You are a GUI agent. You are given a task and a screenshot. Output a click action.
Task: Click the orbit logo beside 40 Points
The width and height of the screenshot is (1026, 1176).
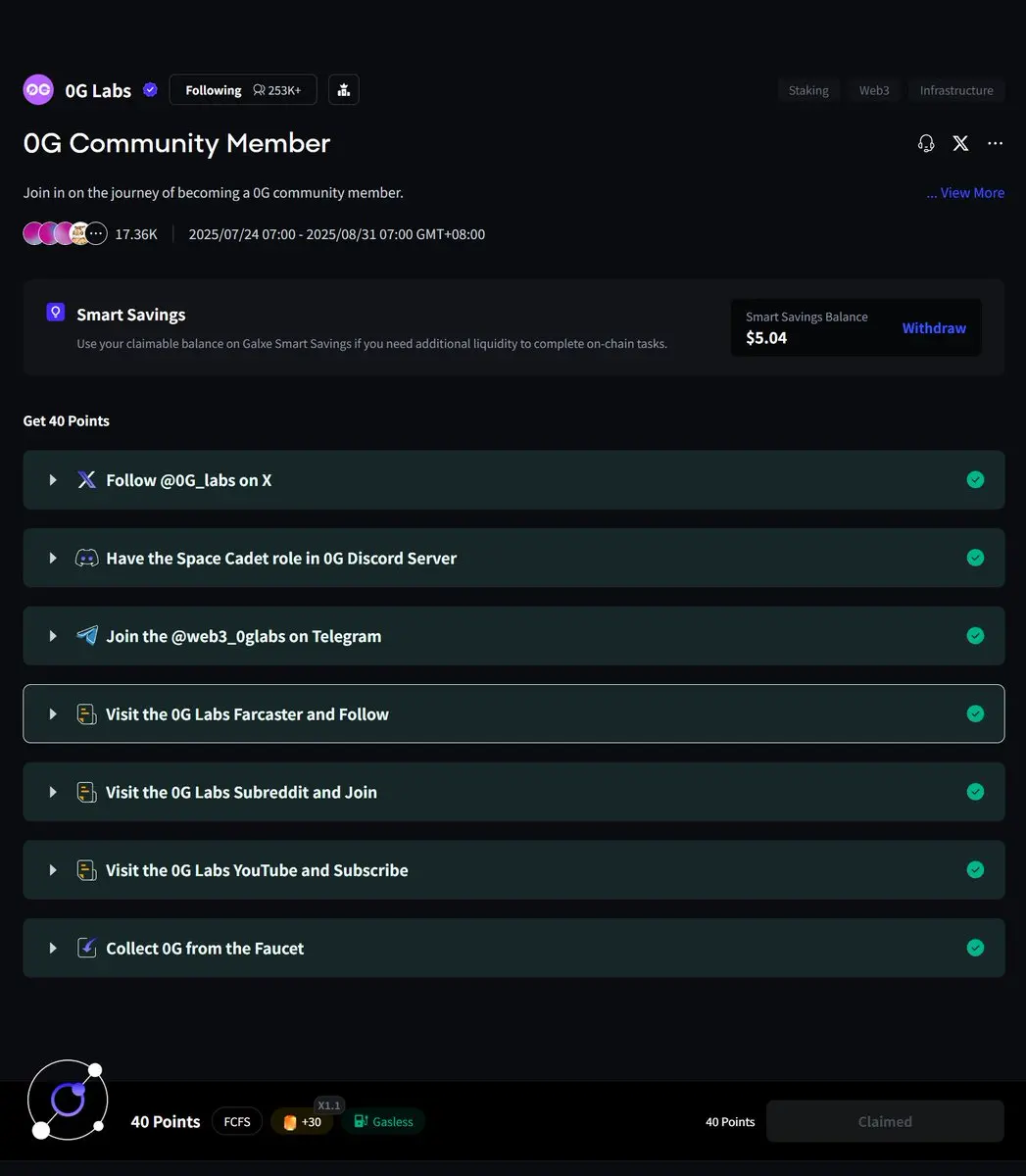pyautogui.click(x=67, y=1100)
